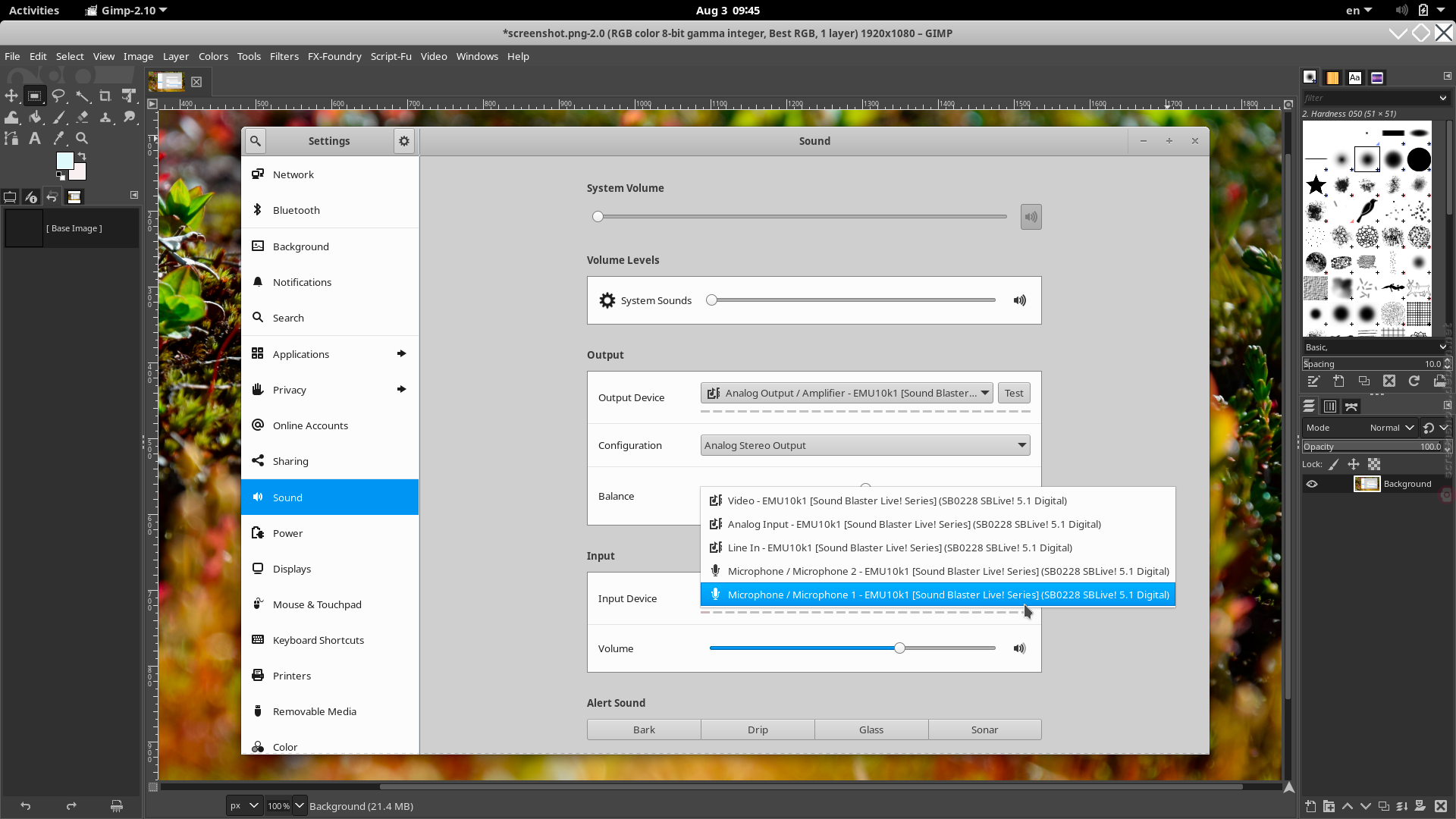Click the foreground color swatch
The width and height of the screenshot is (1456, 819).
click(x=64, y=159)
